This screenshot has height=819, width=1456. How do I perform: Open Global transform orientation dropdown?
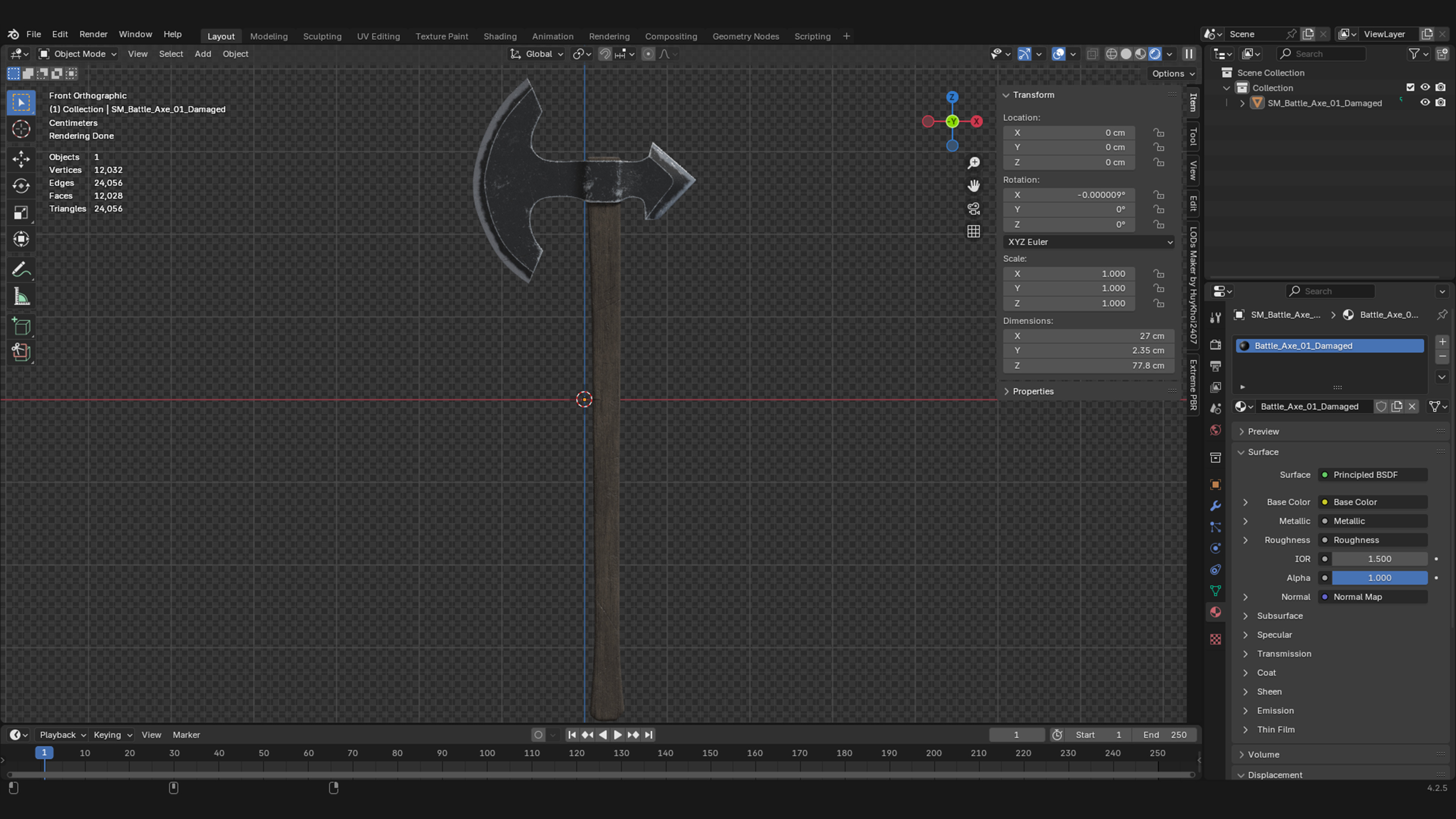tap(537, 54)
